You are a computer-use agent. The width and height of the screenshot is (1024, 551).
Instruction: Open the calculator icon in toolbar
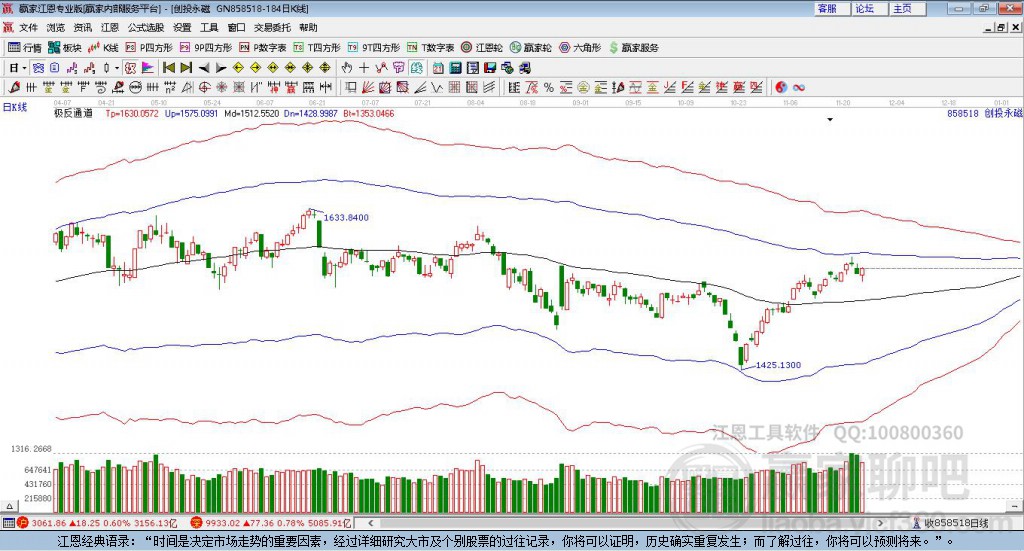point(455,67)
